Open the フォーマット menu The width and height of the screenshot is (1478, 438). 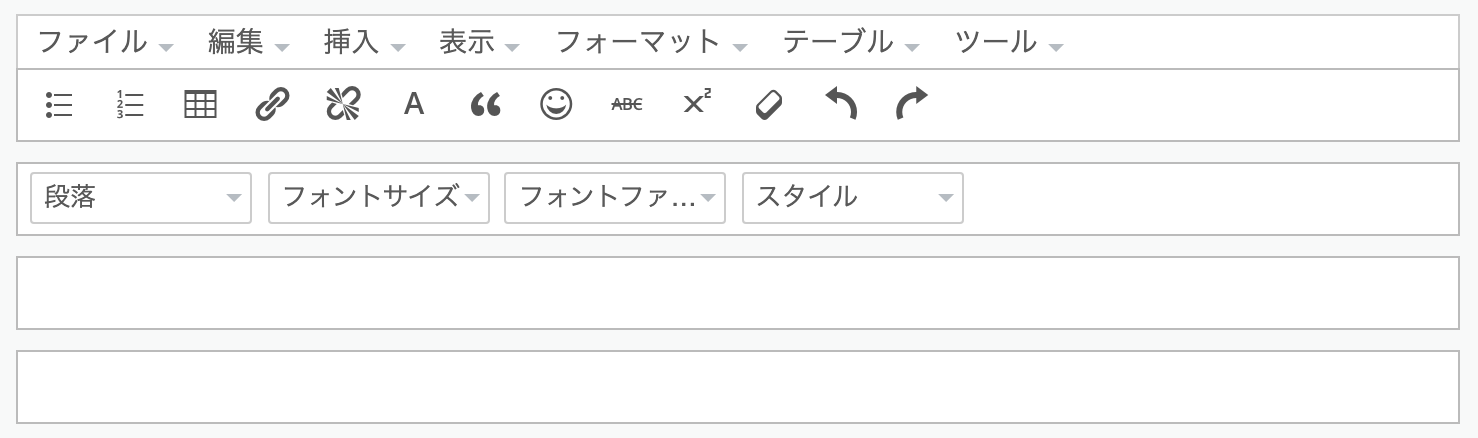651,42
